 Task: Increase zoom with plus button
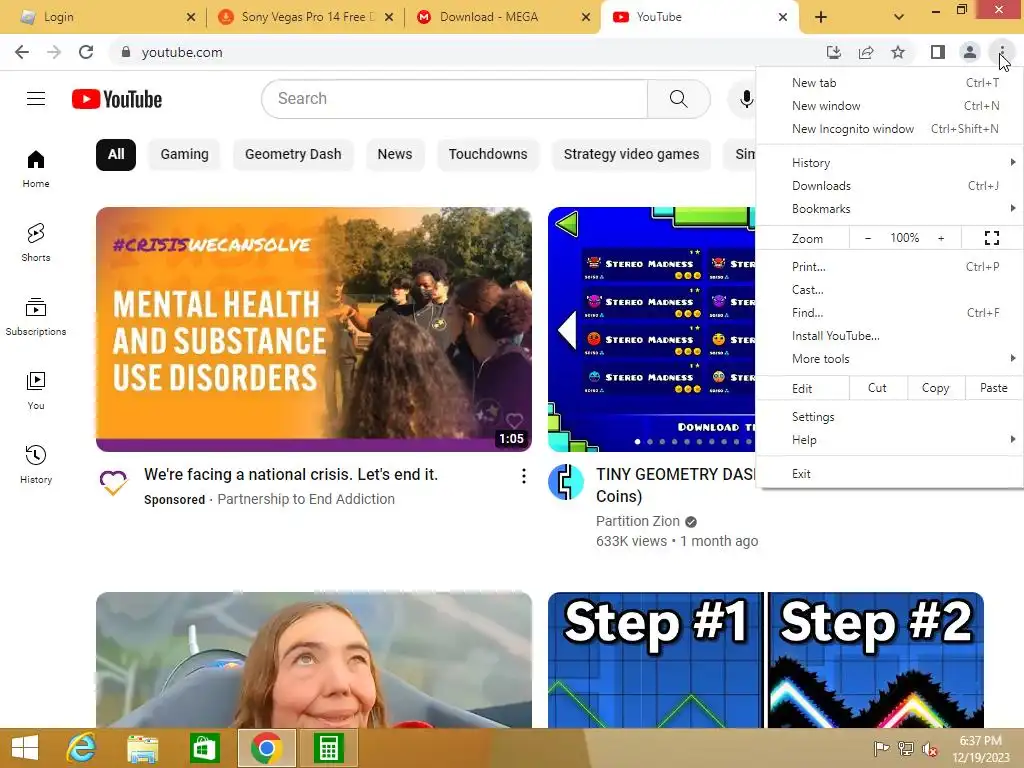pos(941,238)
